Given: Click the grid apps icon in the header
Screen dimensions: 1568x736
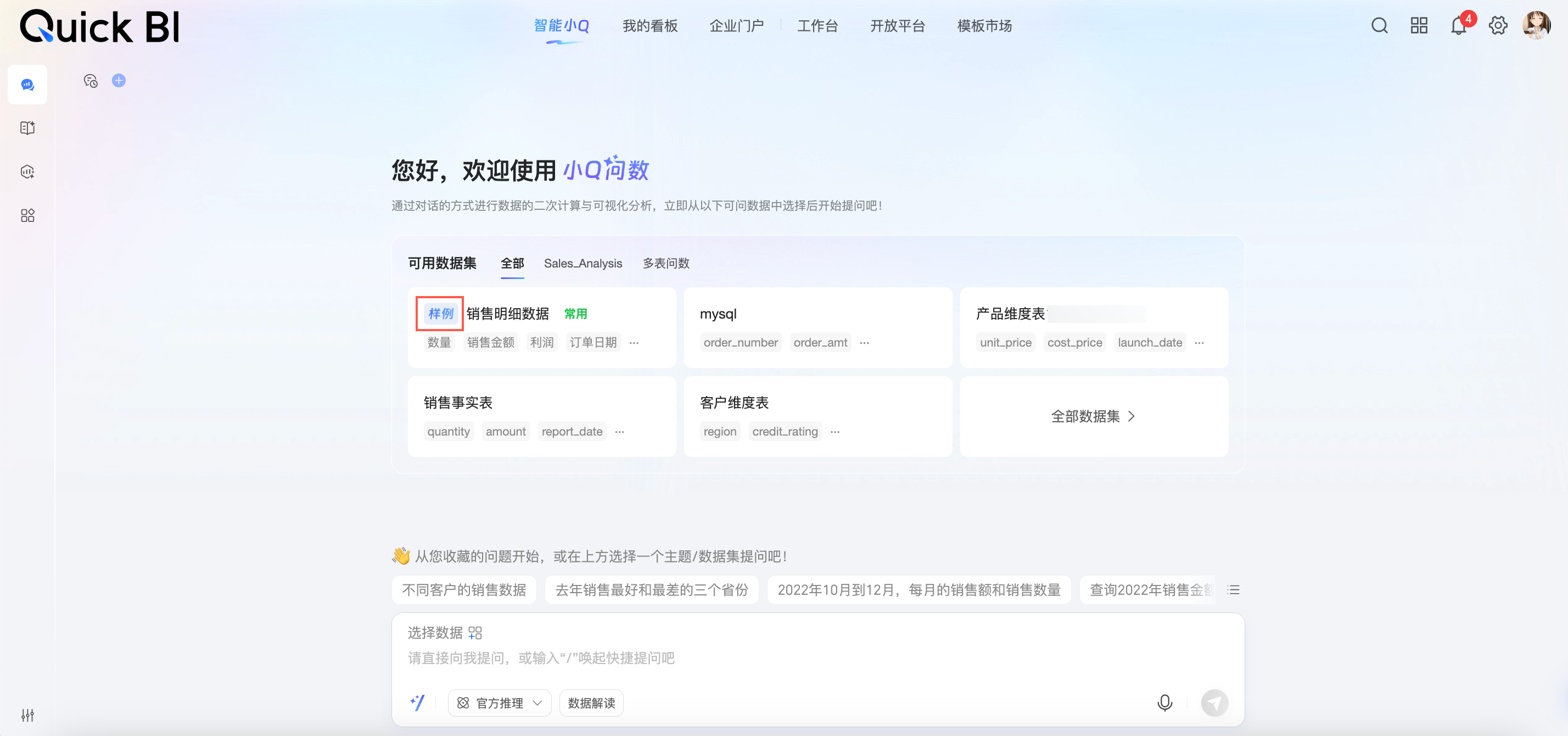Looking at the screenshot, I should (1419, 26).
